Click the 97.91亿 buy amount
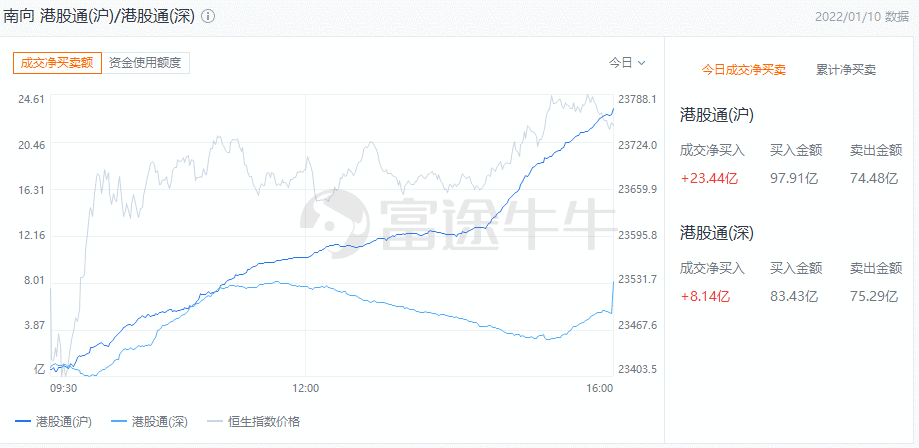 tap(794, 179)
